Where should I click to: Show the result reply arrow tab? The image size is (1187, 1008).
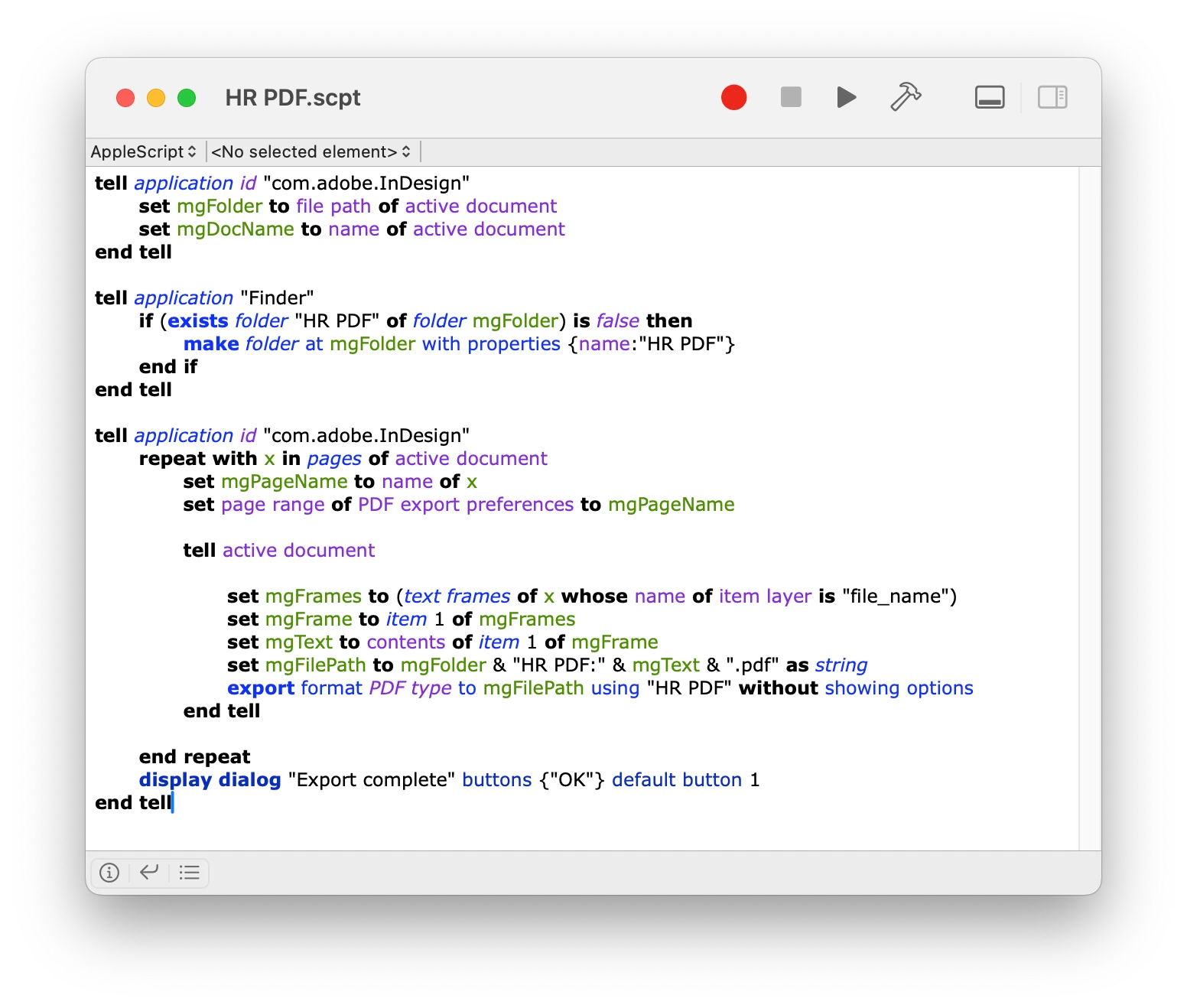[x=149, y=873]
